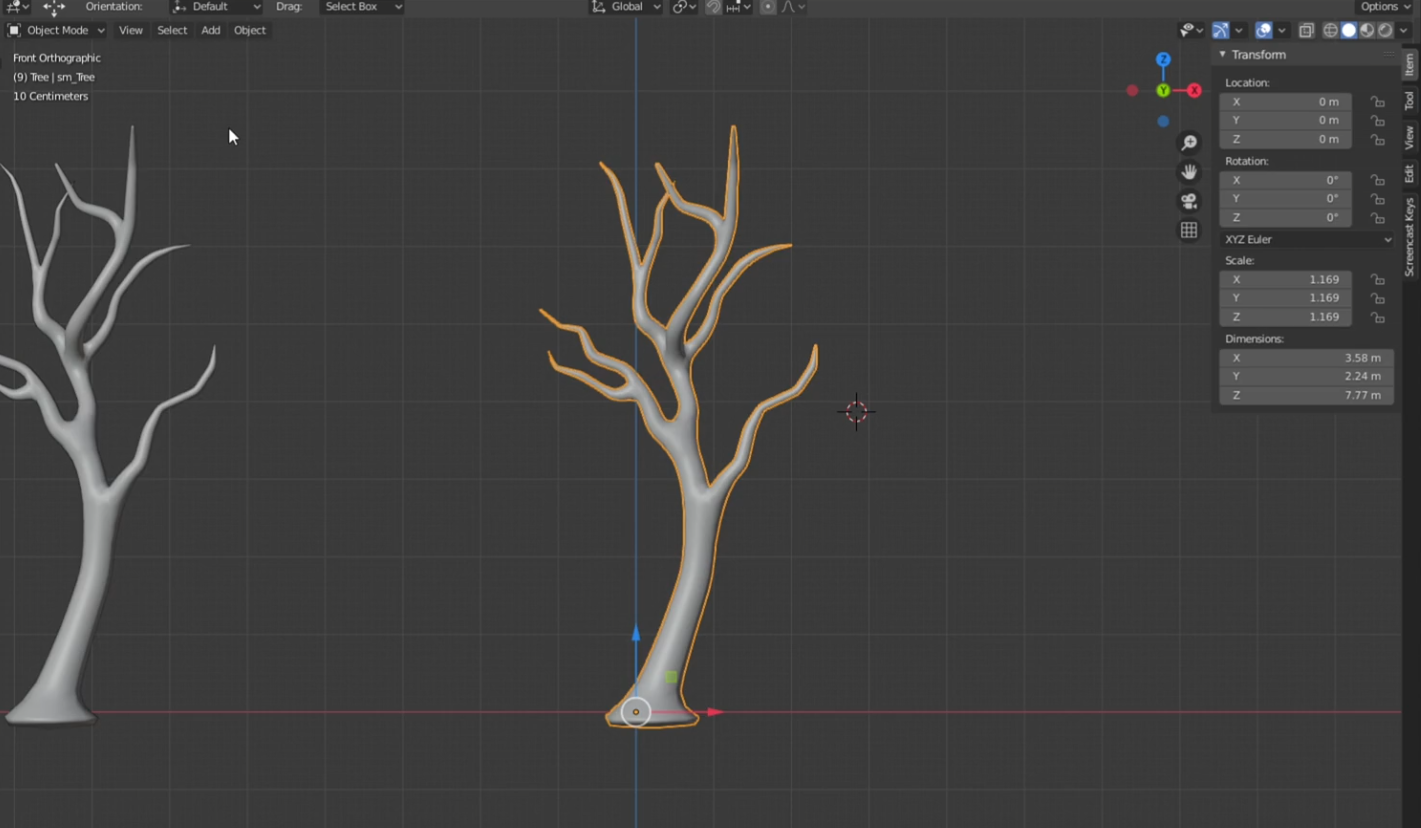This screenshot has height=828, width=1421.
Task: Switch to the Item sidebar tab
Action: 1409,64
